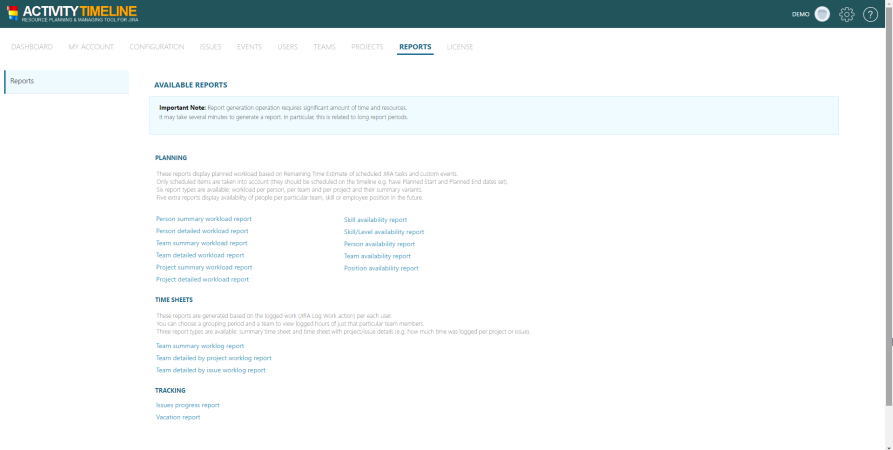The height and width of the screenshot is (450, 893).
Task: Open Position availability report link
Action: coord(381,268)
